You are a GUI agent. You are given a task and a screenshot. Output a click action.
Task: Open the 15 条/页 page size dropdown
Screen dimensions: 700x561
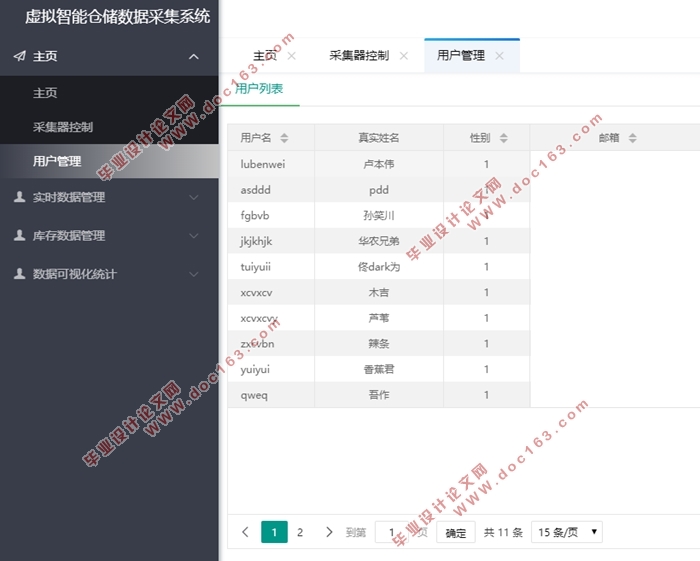click(x=567, y=532)
